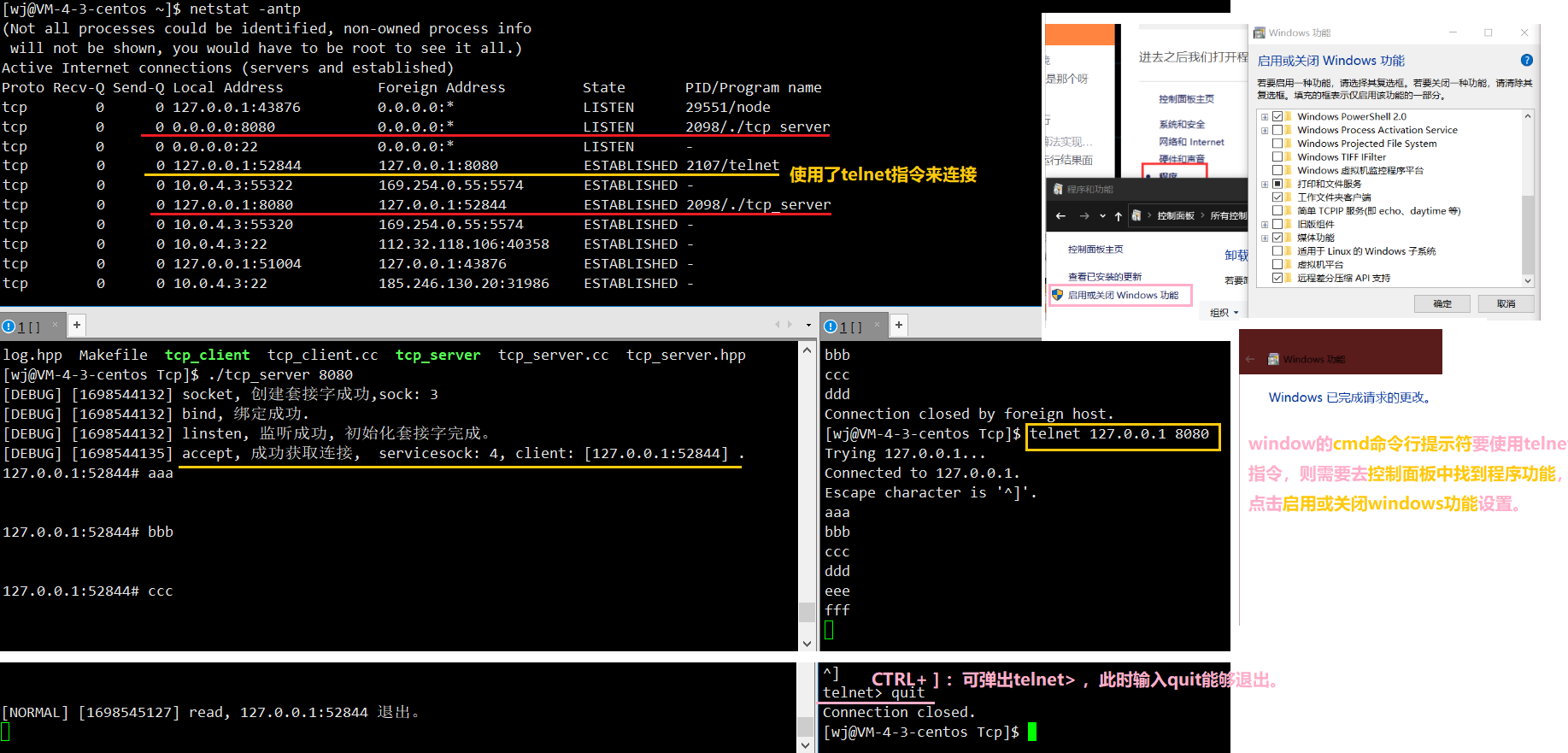Check Windows Process Activation Service
Screen dimensions: 1568x753
coord(1277,130)
